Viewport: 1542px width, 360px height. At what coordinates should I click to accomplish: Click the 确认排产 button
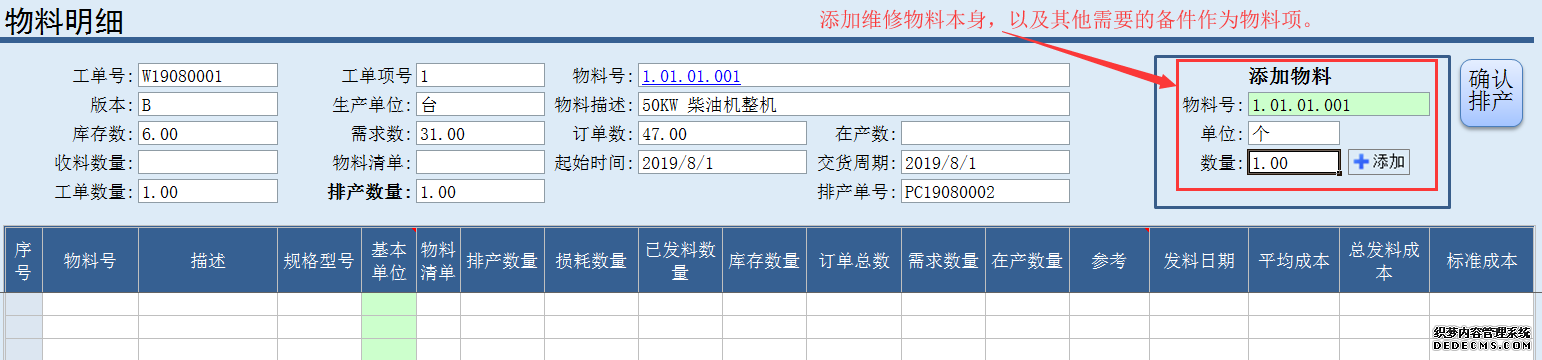(x=1491, y=92)
